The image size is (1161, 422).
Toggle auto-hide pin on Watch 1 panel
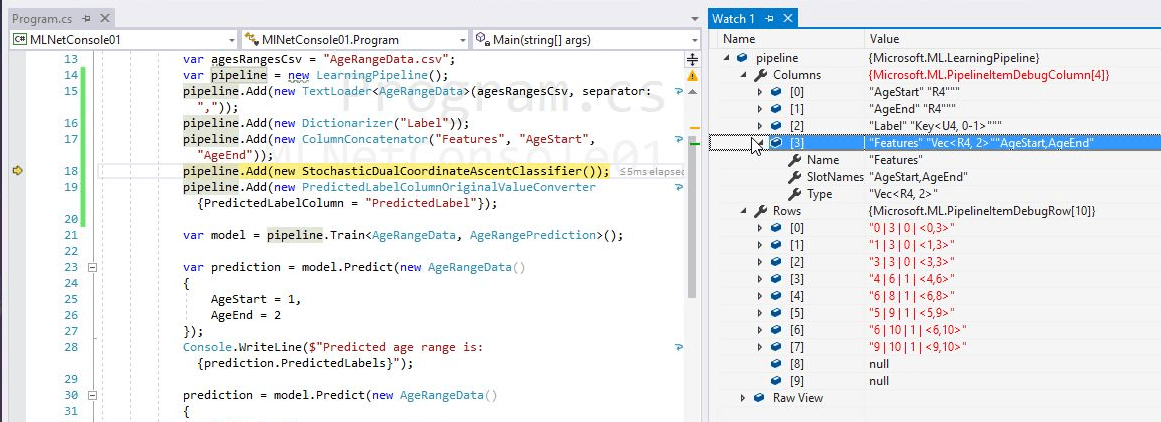click(x=769, y=19)
